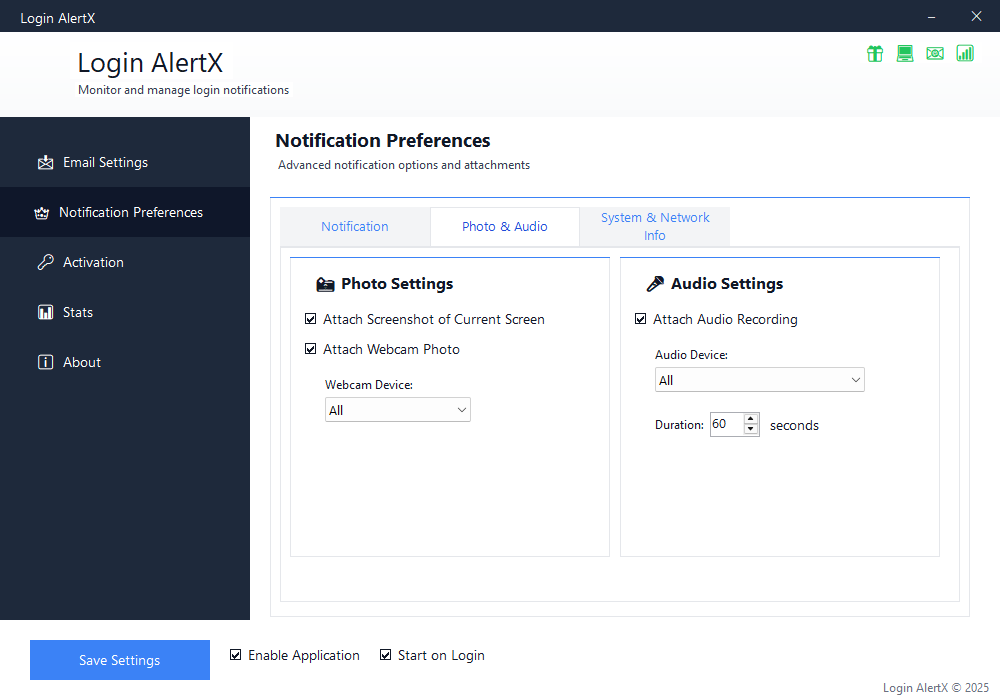Increase Duration with the up arrow
This screenshot has height=700, width=1000.
point(751,419)
